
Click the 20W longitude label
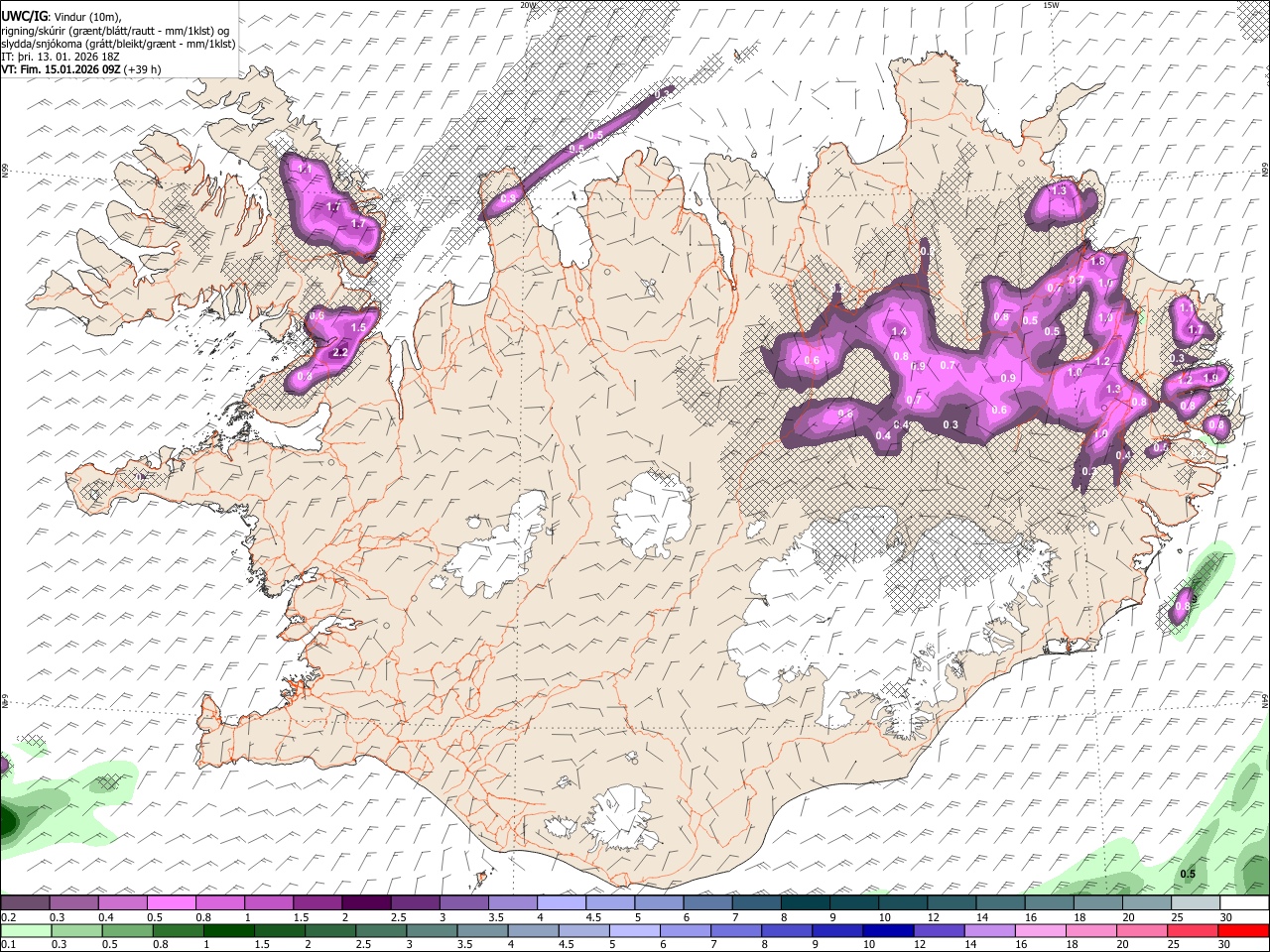528,5
